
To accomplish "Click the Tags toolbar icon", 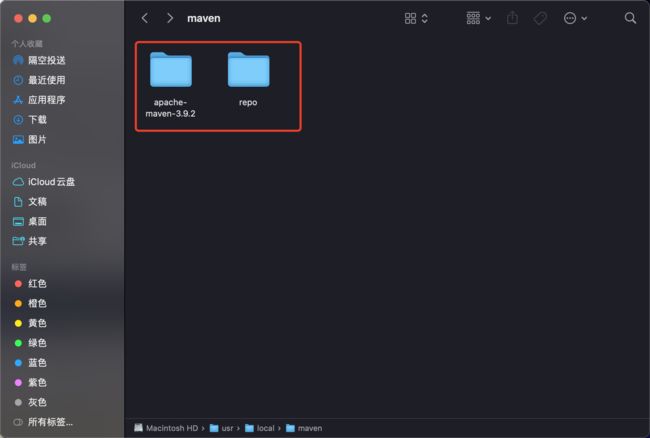I will pyautogui.click(x=540, y=18).
